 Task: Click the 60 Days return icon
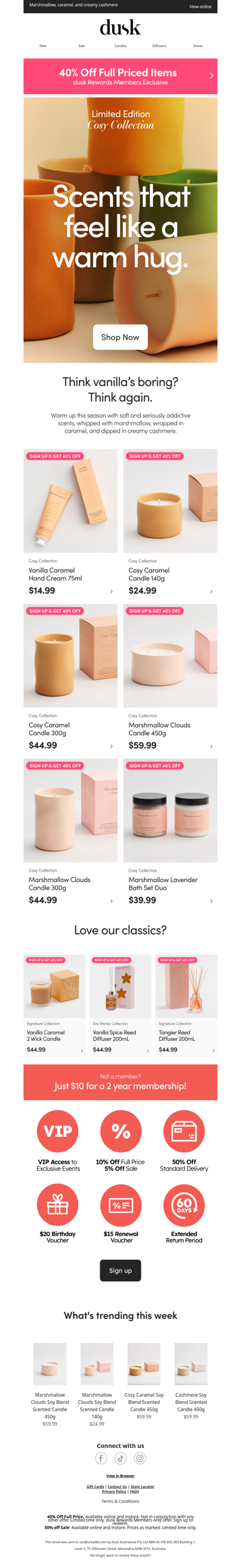point(184,1205)
